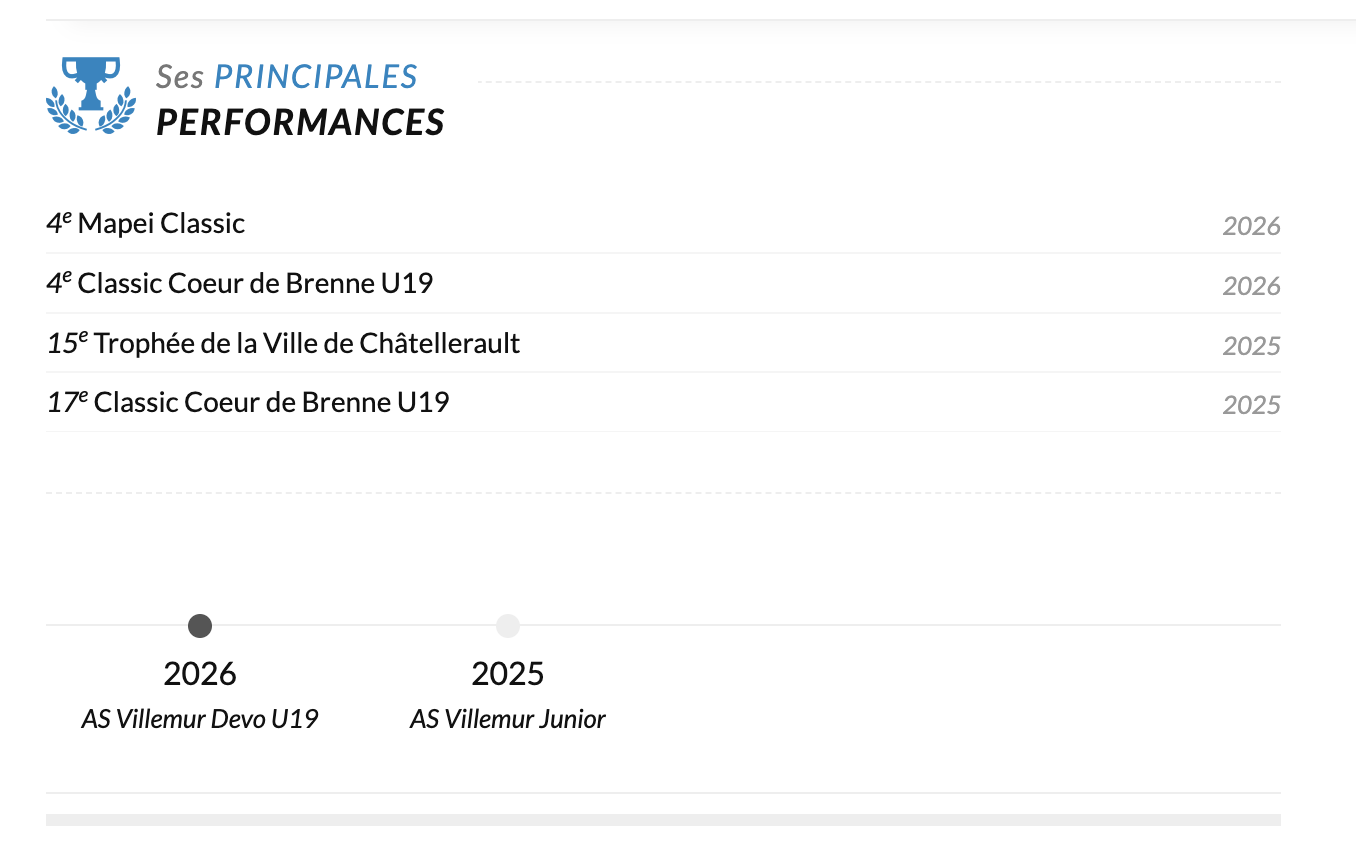
Task: Select the light grey 2025 timeline dot
Action: 508,626
